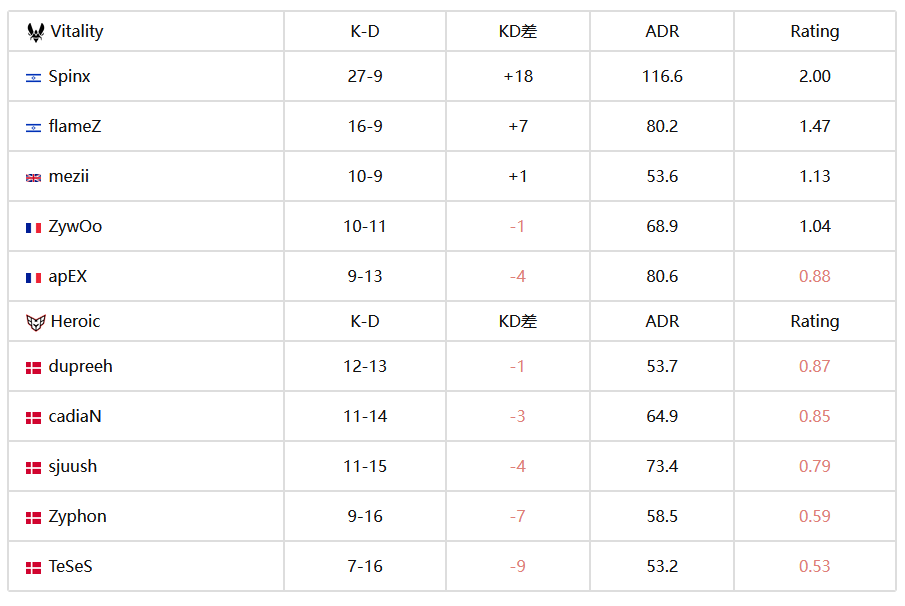Click the Israel flag beside Spinx
Image resolution: width=905 pixels, height=606 pixels.
(33, 78)
